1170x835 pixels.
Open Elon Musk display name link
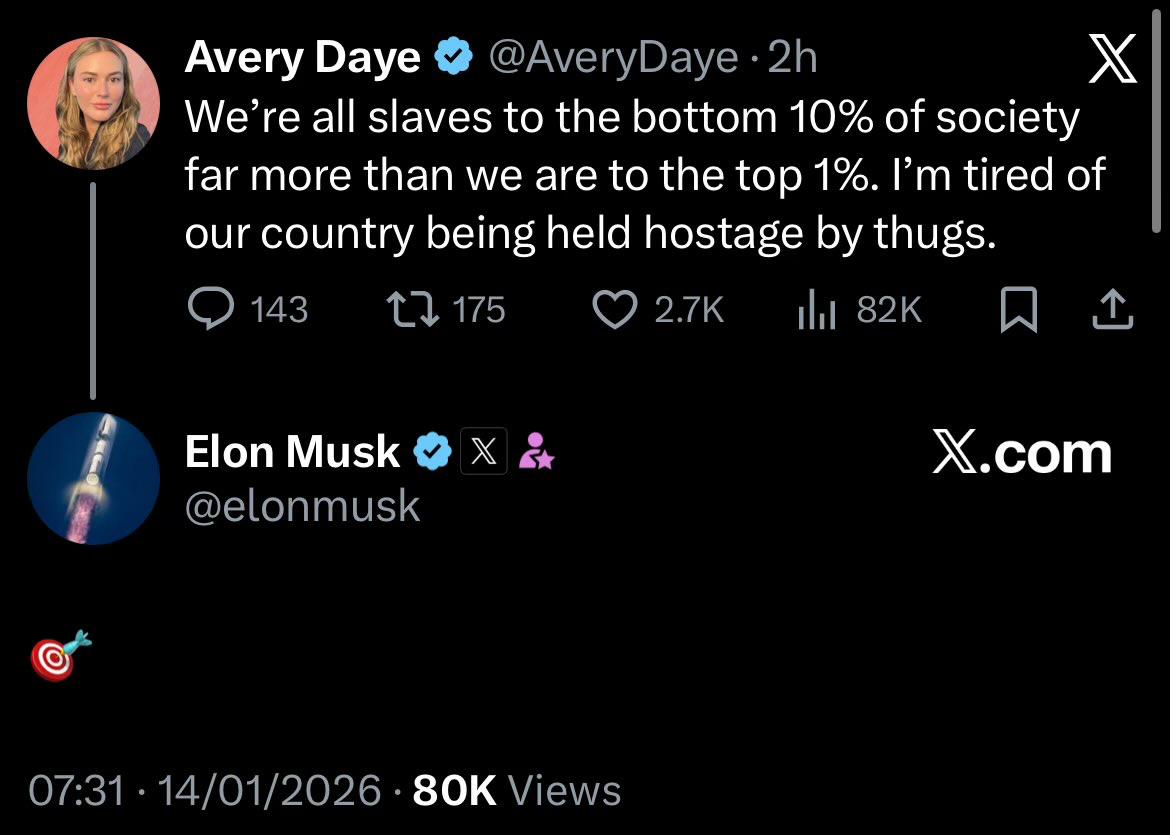292,451
